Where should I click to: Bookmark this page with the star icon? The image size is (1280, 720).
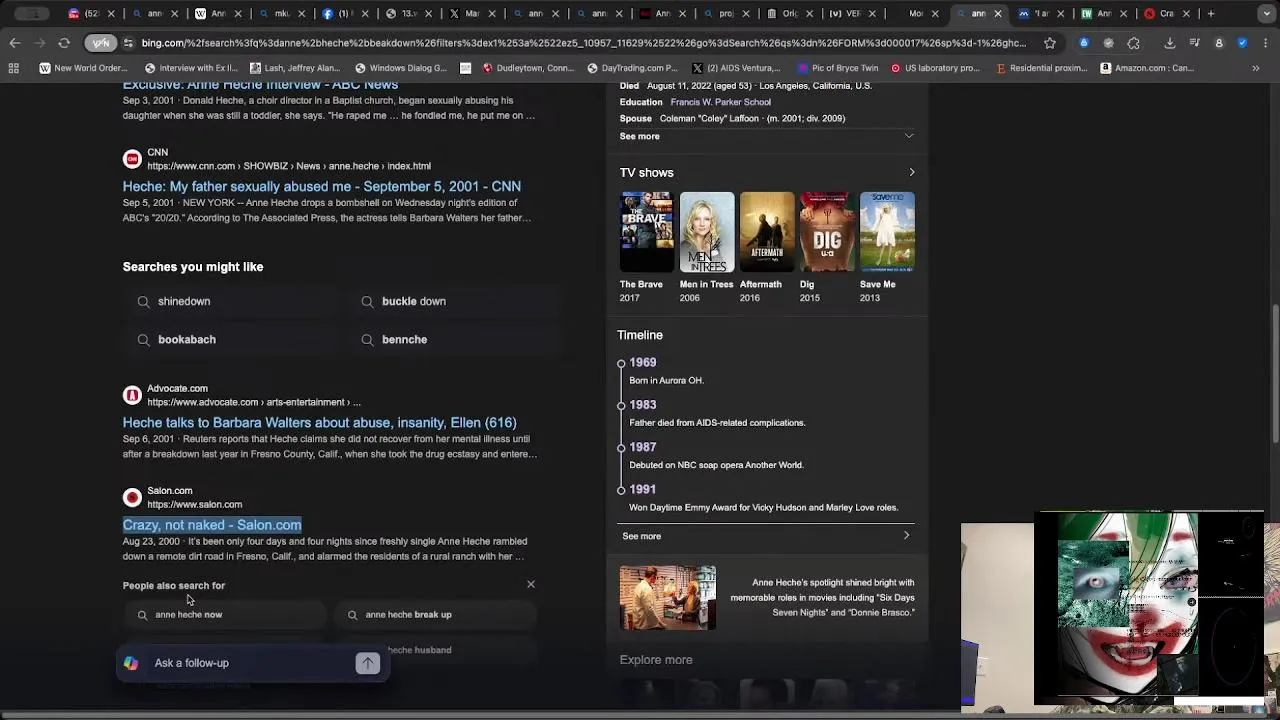[x=1050, y=43]
